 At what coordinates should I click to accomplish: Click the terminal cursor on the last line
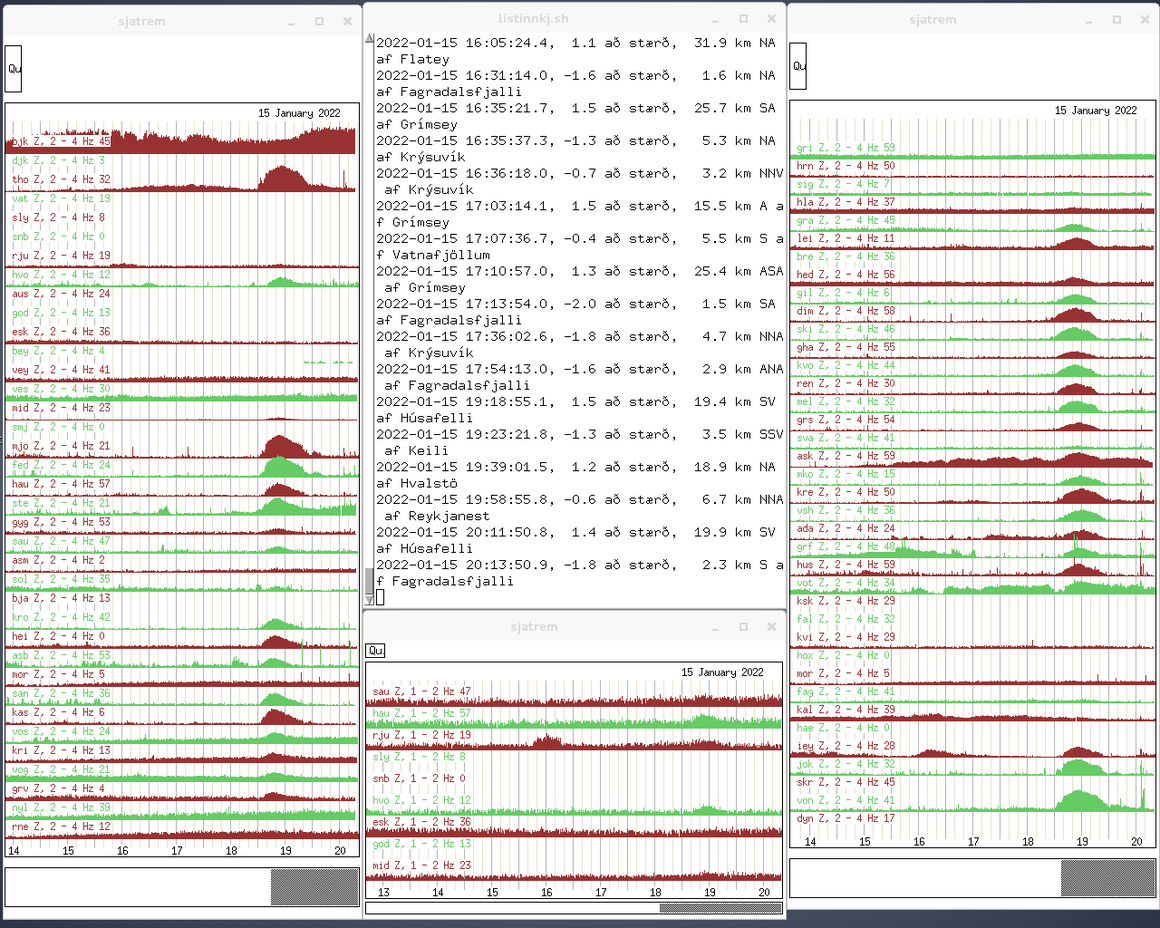click(x=381, y=597)
